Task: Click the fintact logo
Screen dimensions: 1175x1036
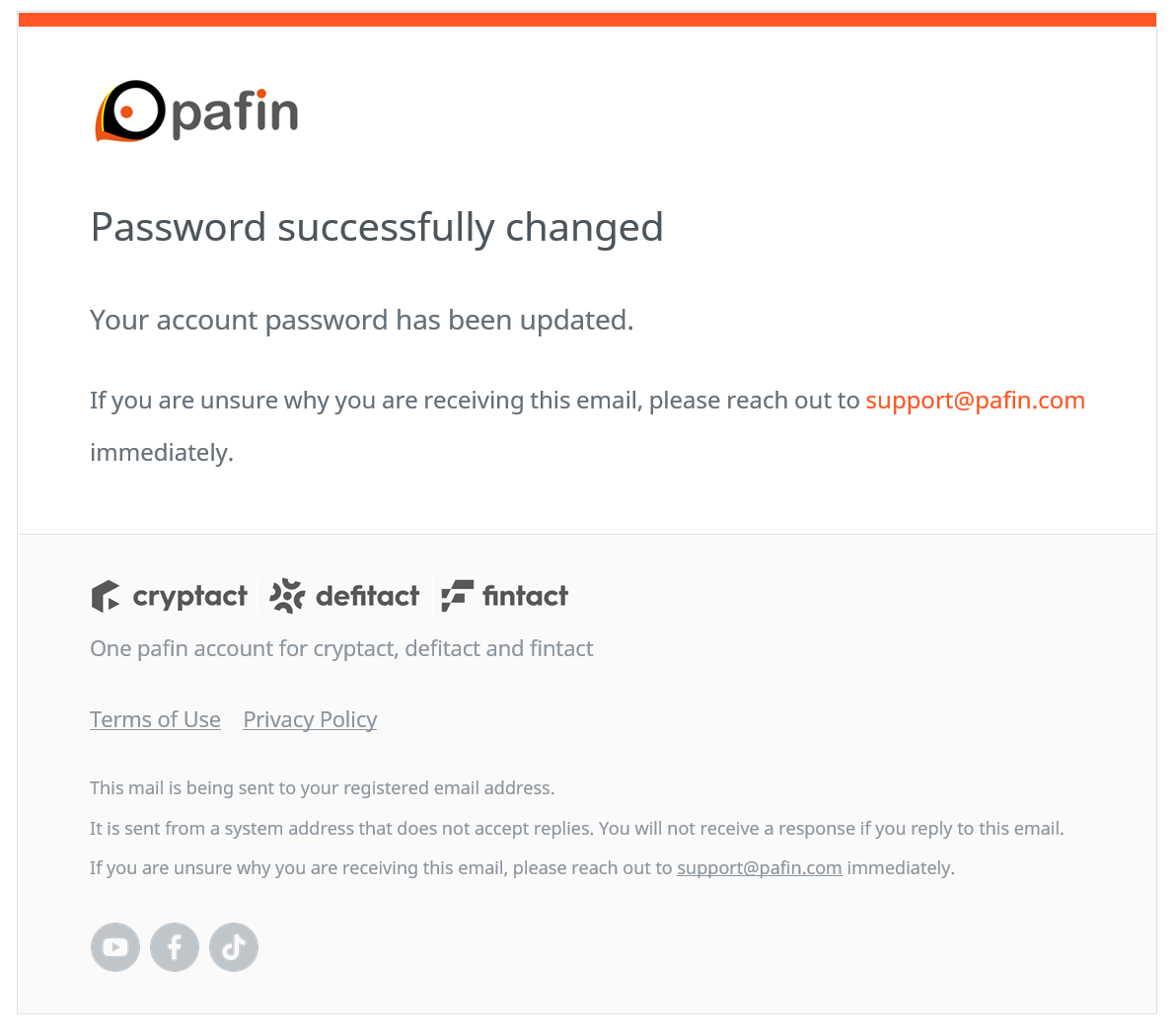Action: [x=506, y=596]
